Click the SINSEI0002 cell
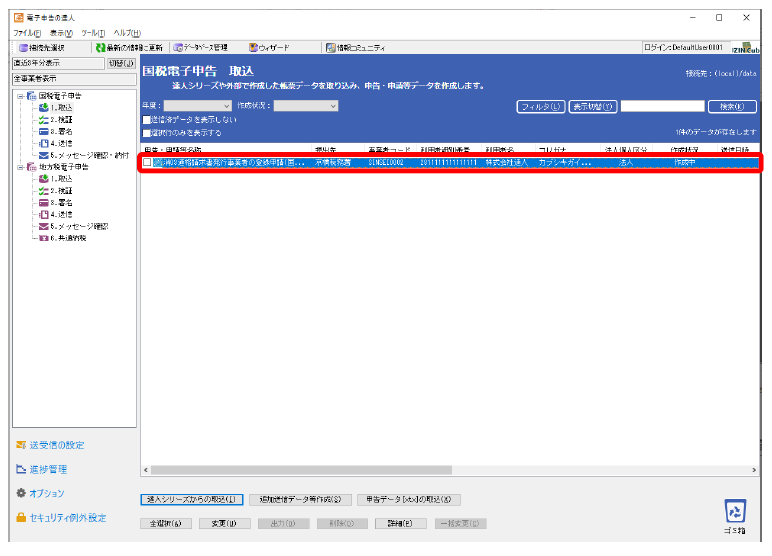Screen dimensions: 772x556 click(x=386, y=162)
